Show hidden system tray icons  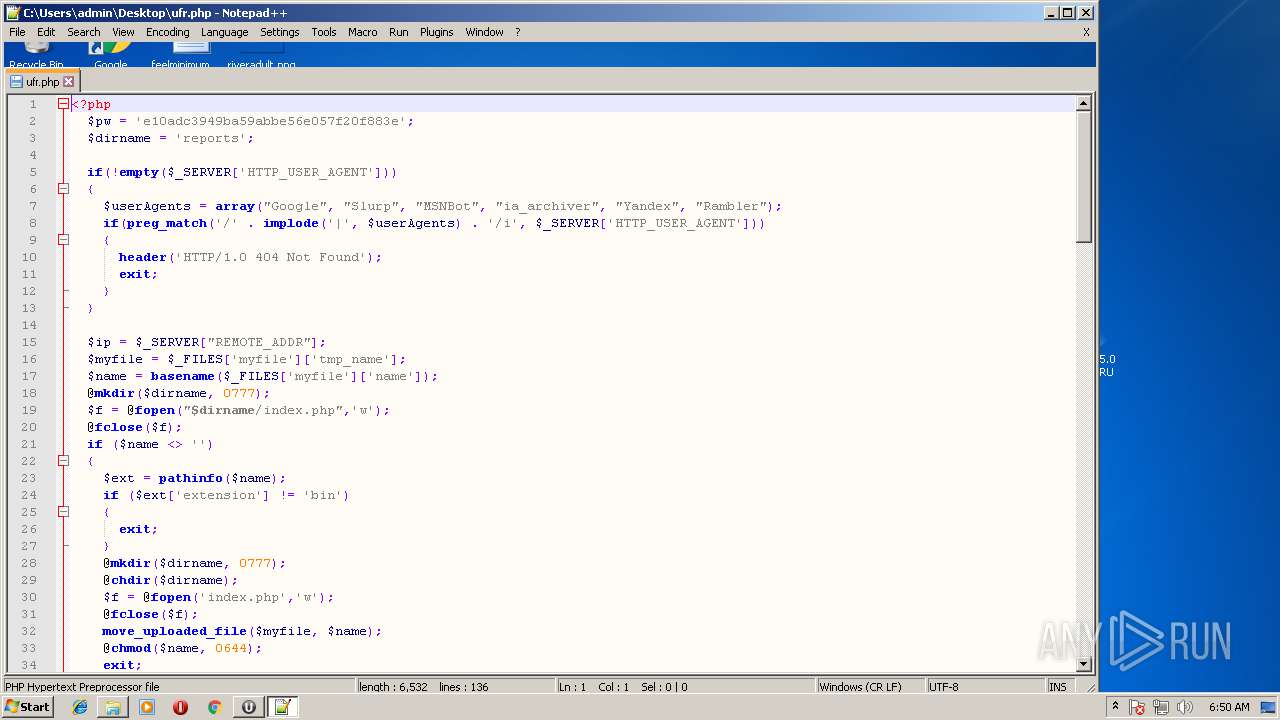pyautogui.click(x=1116, y=707)
